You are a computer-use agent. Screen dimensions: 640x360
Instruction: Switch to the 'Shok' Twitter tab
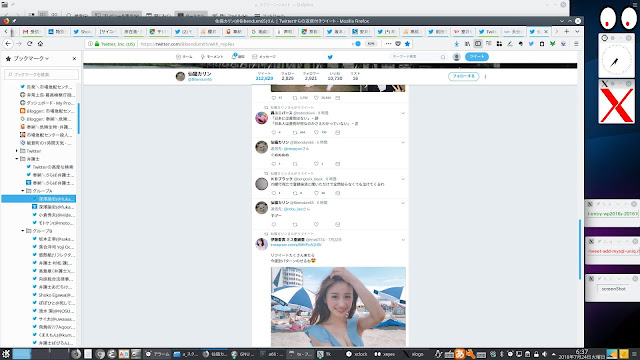[x=82, y=31]
